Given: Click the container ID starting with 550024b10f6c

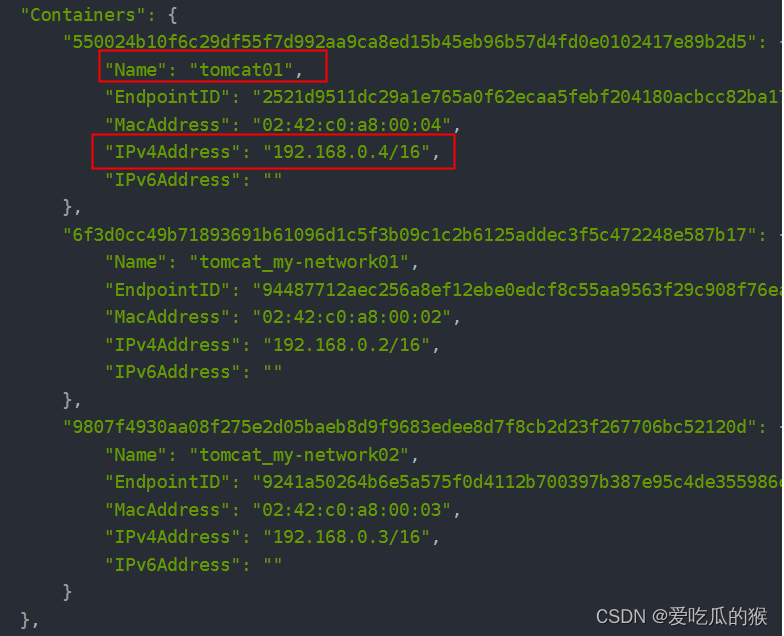Looking at the screenshot, I should (409, 42).
